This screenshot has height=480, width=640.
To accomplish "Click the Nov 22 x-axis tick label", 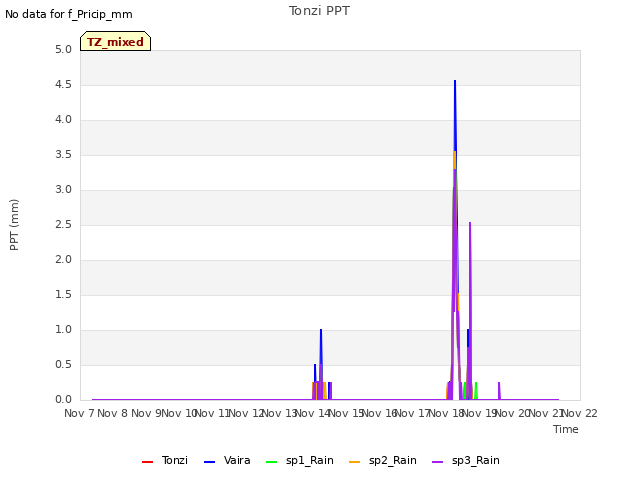I will point(580,413).
